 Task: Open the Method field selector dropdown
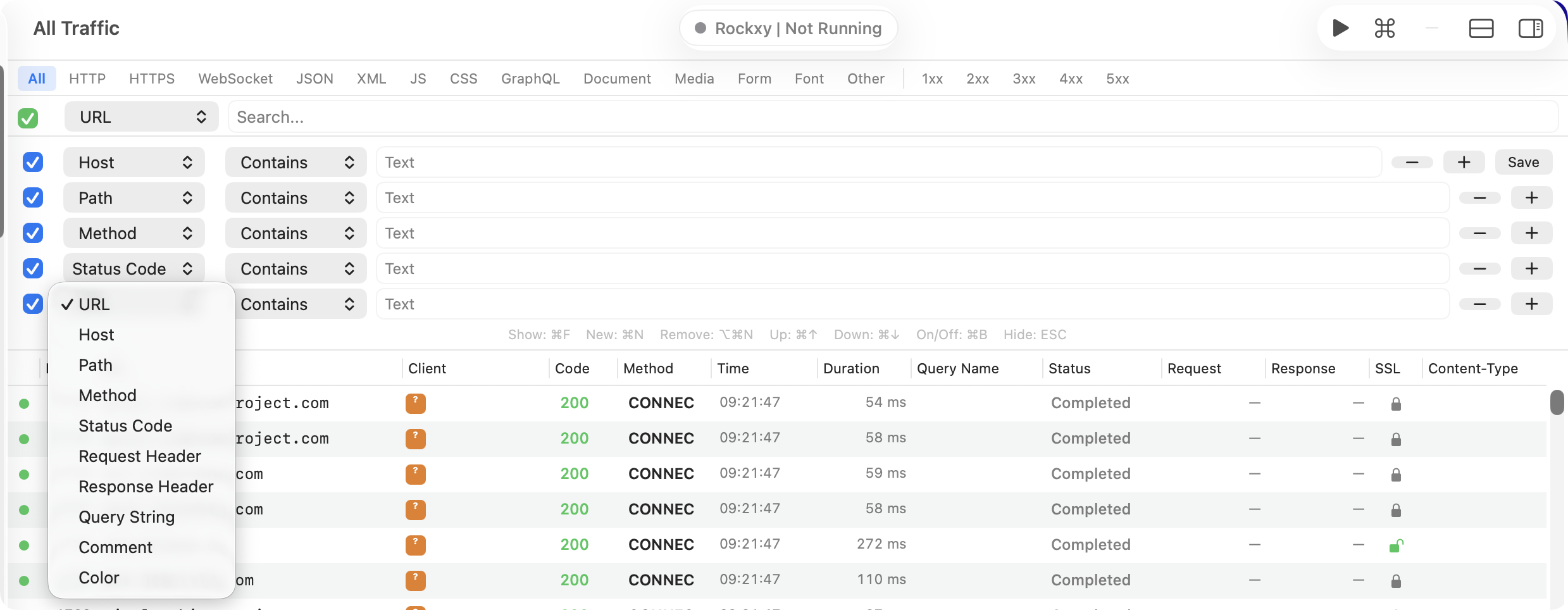click(134, 233)
